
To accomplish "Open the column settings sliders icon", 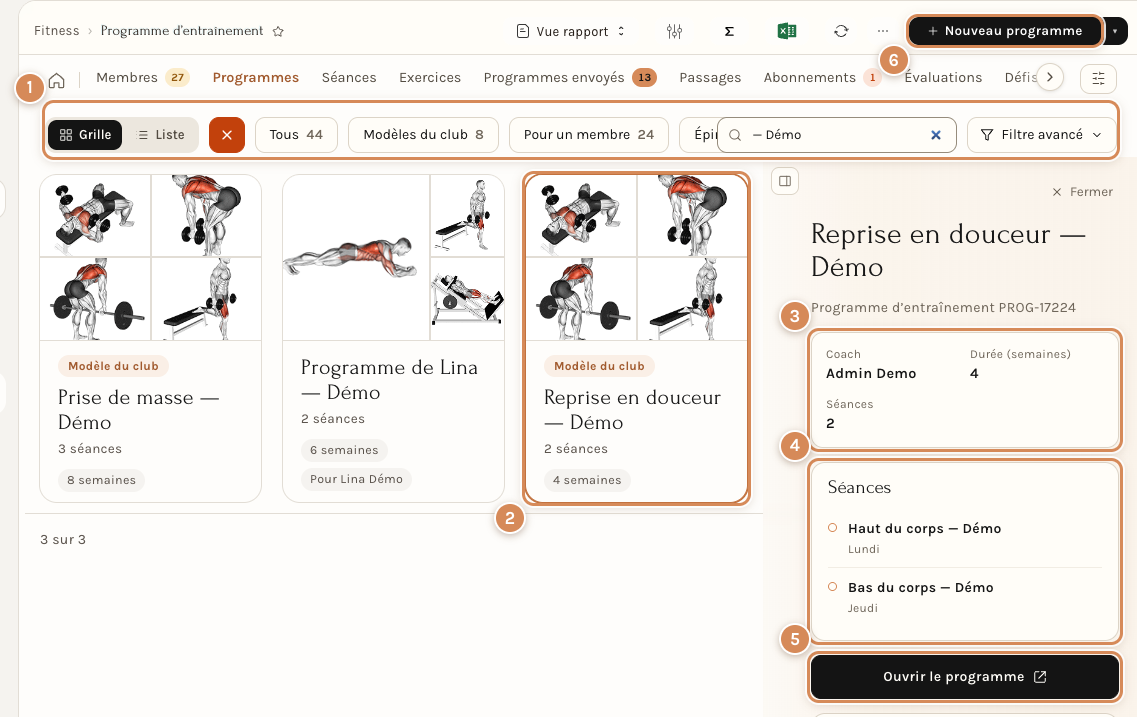I will tap(674, 31).
